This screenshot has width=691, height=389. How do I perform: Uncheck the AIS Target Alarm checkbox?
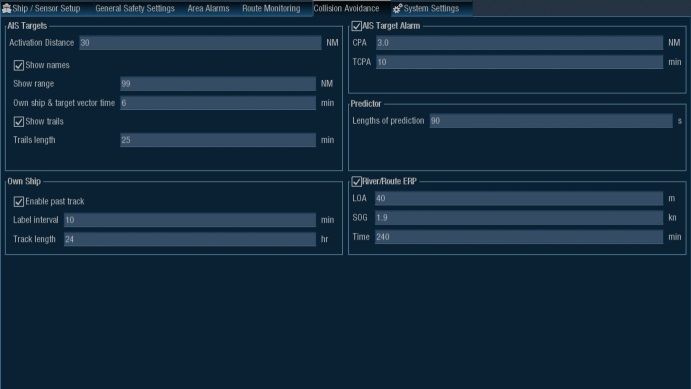[357, 26]
